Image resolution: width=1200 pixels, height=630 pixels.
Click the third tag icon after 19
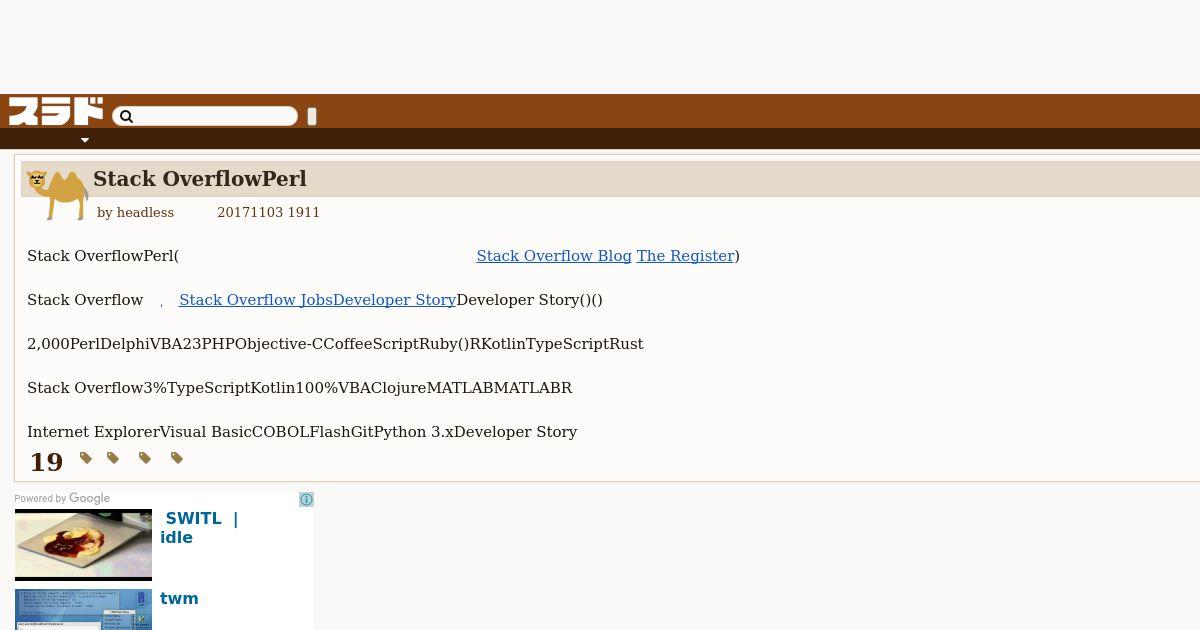click(x=145, y=458)
